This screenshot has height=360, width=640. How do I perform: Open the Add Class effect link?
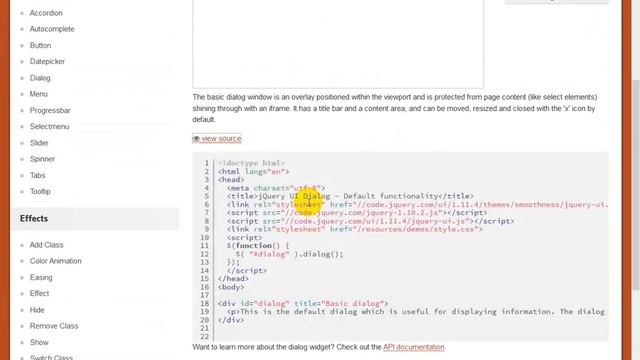[47, 245]
